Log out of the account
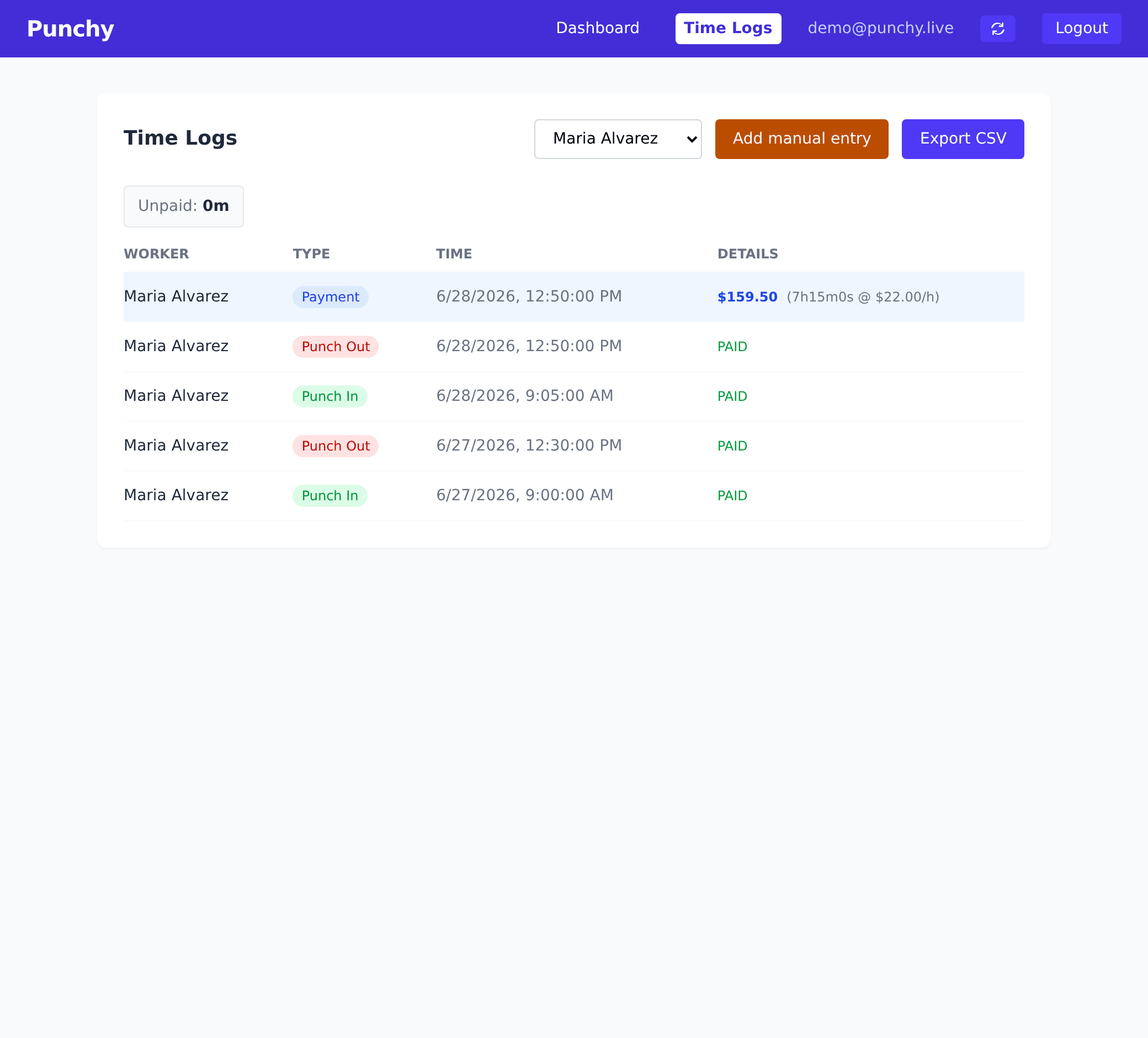 [1081, 29]
